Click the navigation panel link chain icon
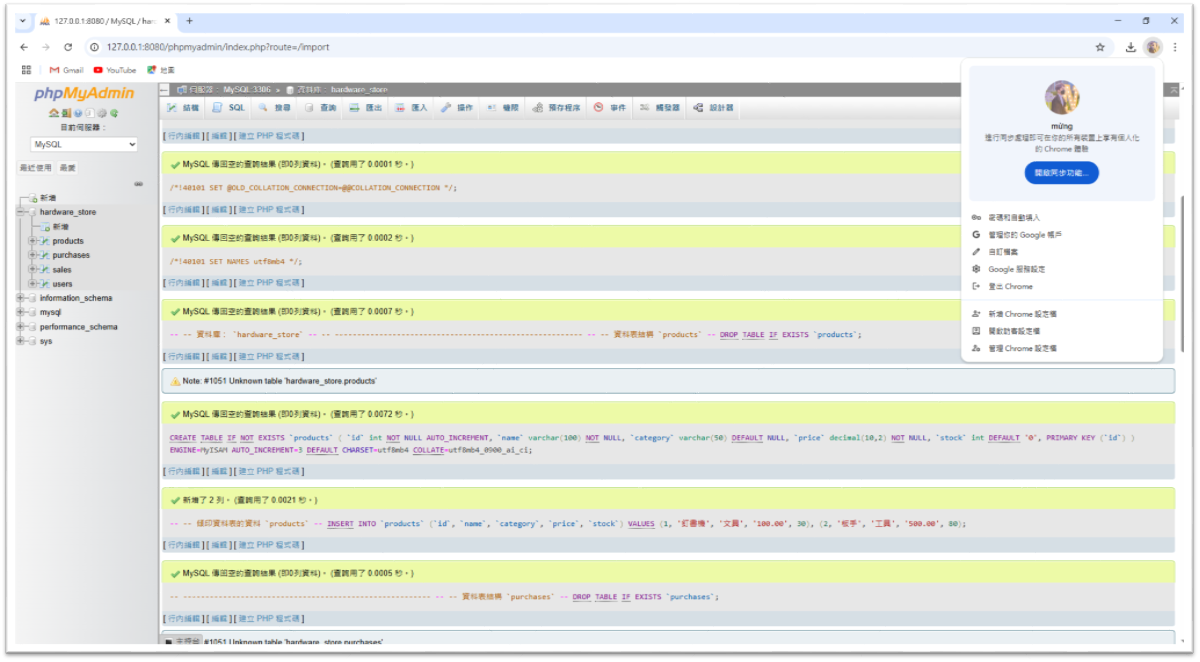Screen dimensions: 1200x662 138,184
